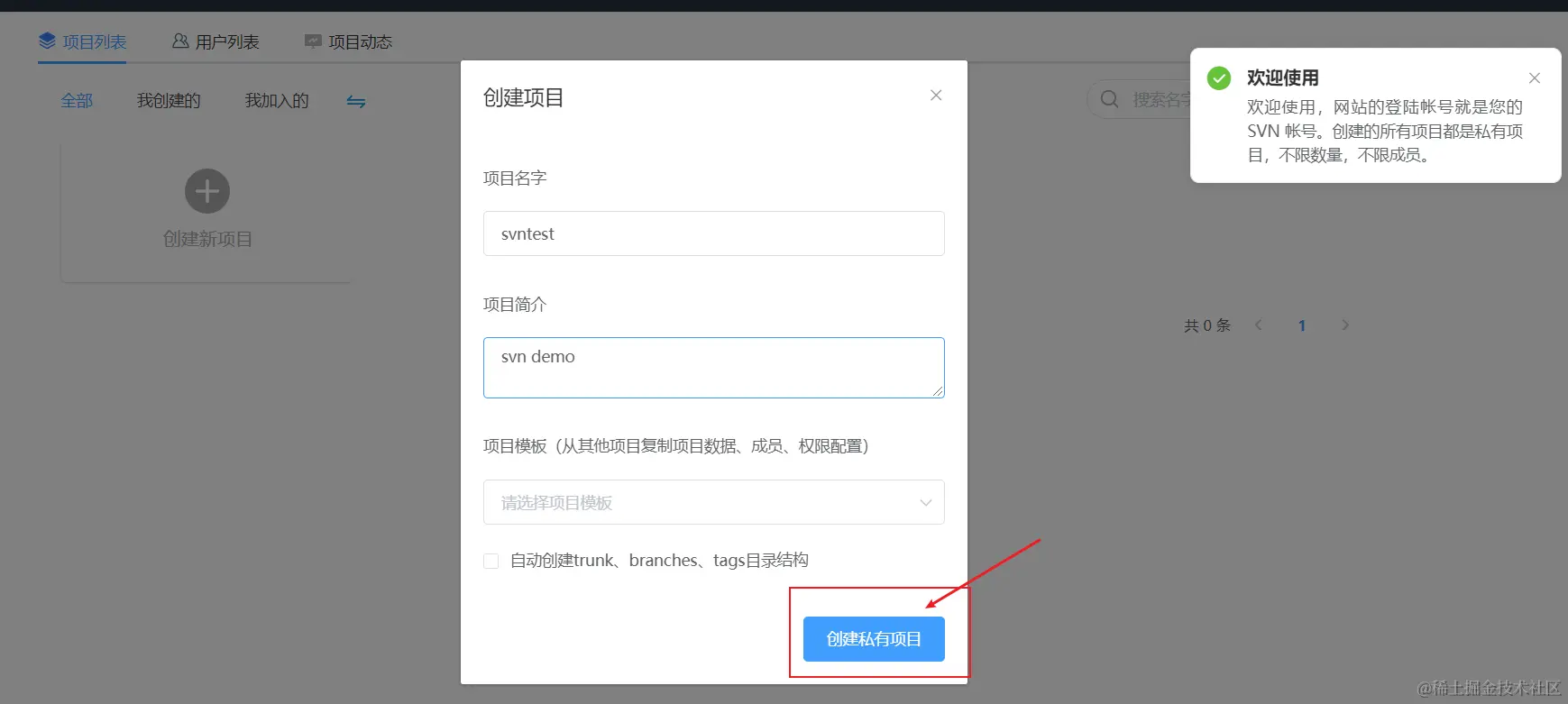Click the monitor icon of 项目动态
Viewport: 1568px width, 704px height.
pos(313,41)
